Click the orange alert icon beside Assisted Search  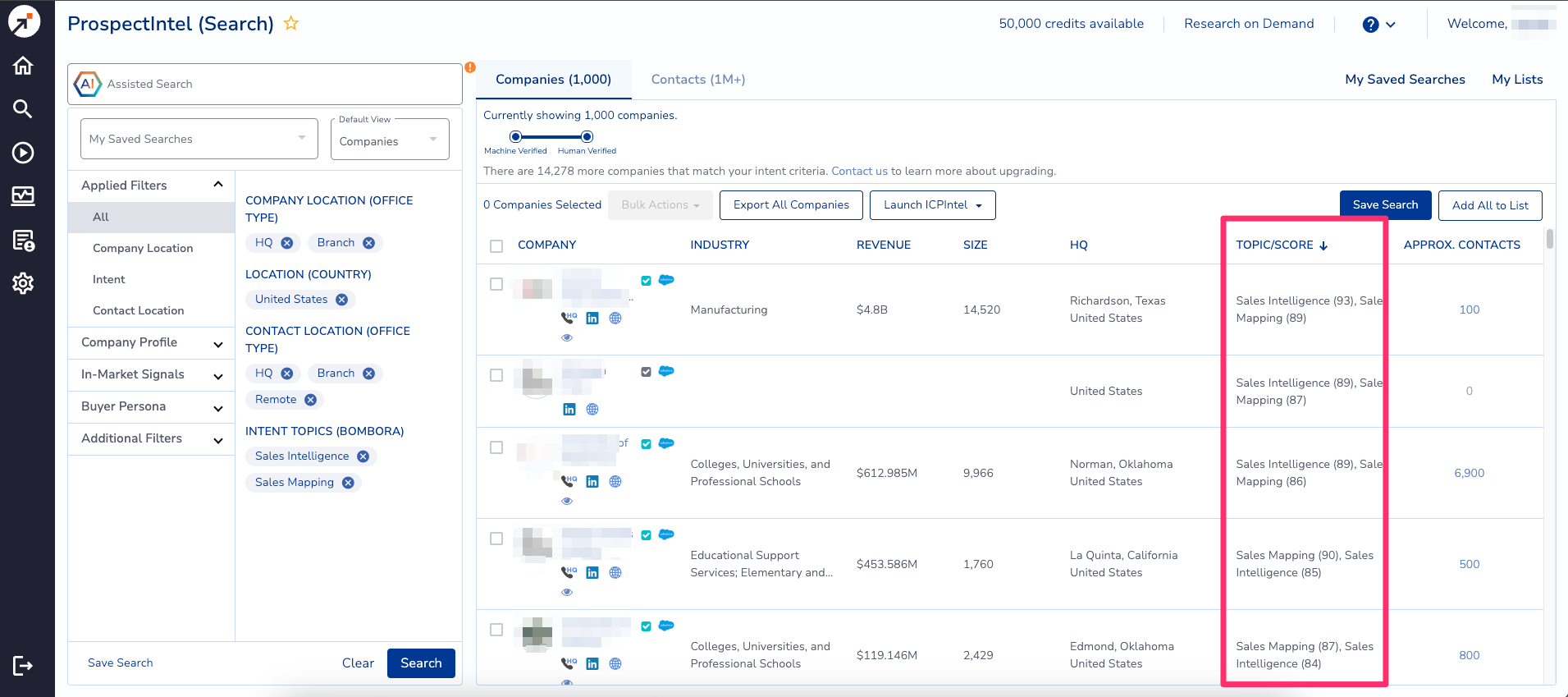click(x=470, y=67)
